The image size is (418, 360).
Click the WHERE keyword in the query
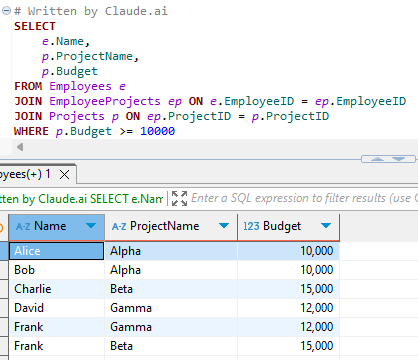31,131
